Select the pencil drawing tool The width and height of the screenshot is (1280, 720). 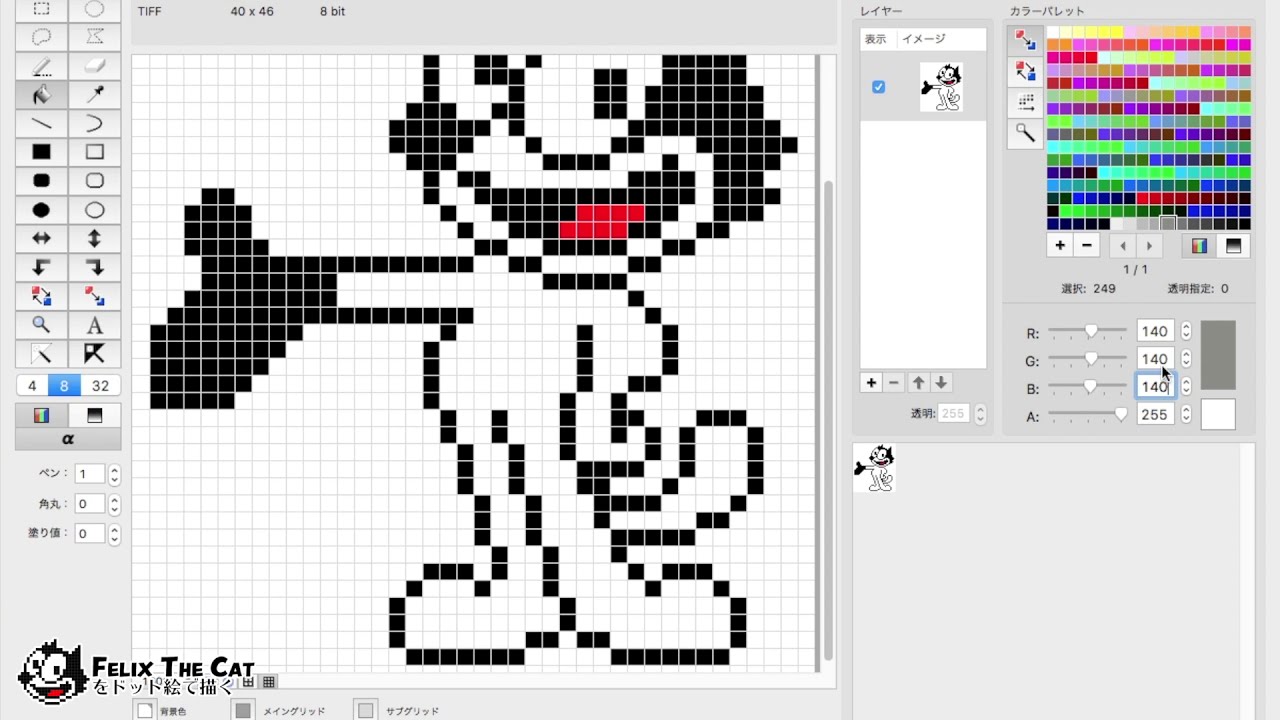click(41, 66)
